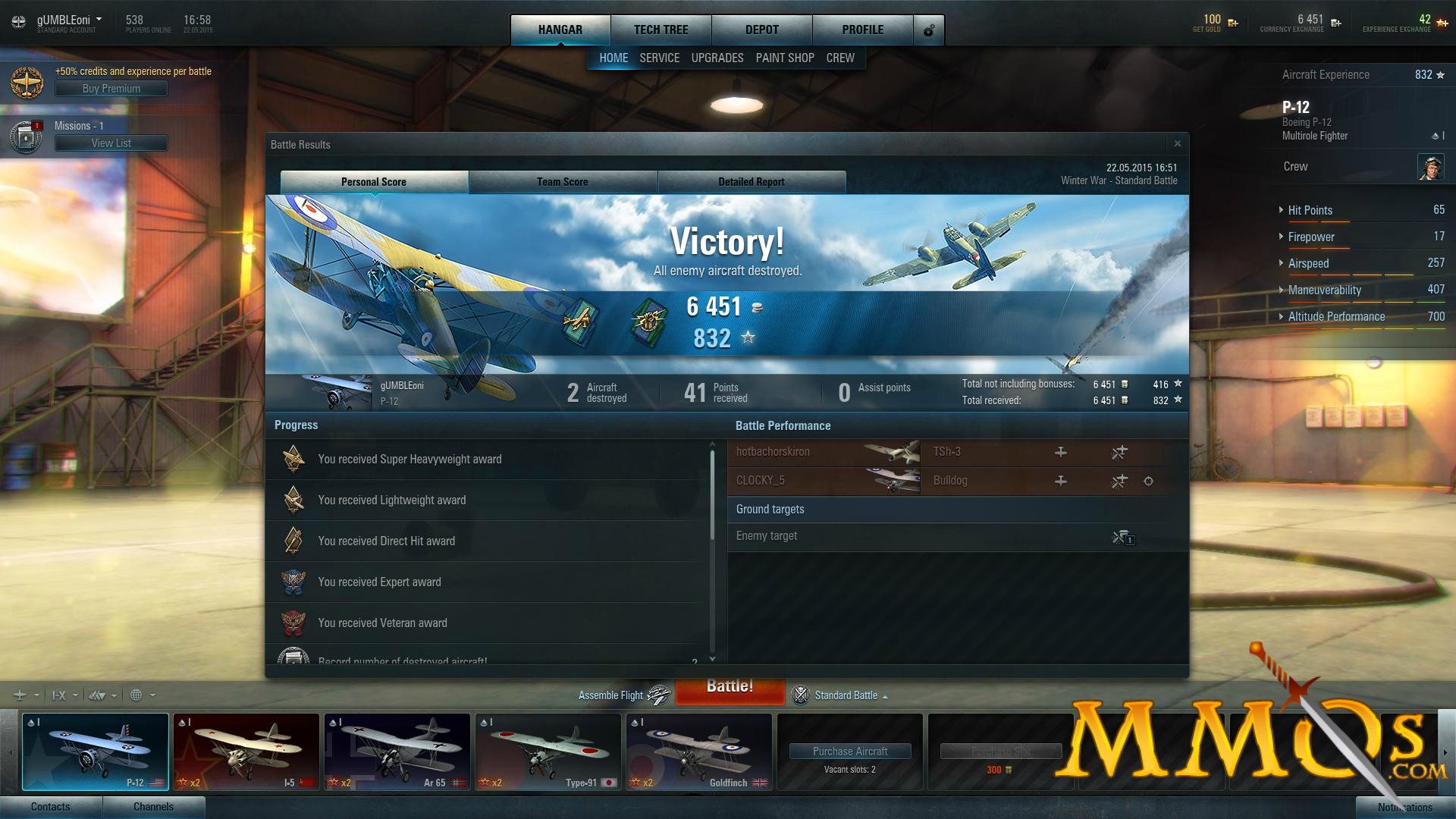The height and width of the screenshot is (819, 1456).
Task: Open the Upgrades submenu
Action: 717,58
